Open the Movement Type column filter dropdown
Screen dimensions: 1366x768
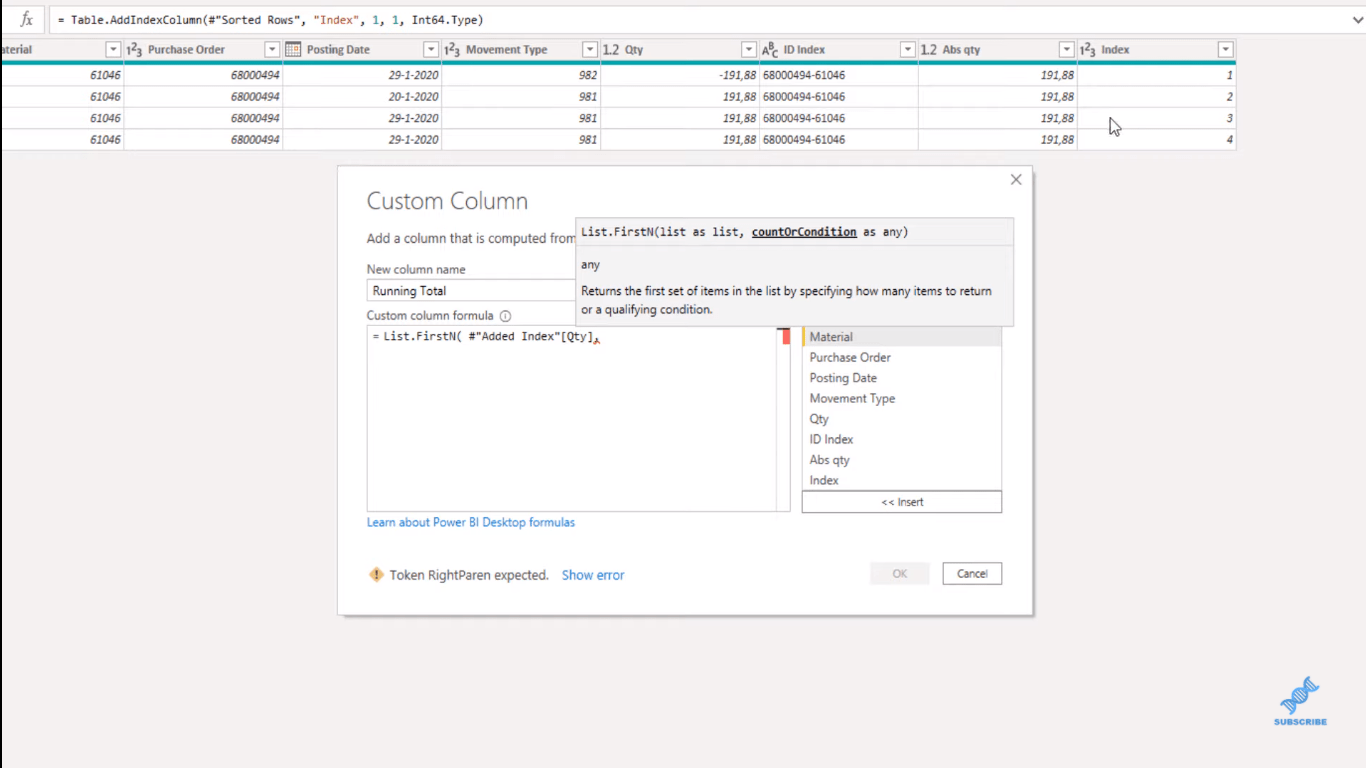590,49
